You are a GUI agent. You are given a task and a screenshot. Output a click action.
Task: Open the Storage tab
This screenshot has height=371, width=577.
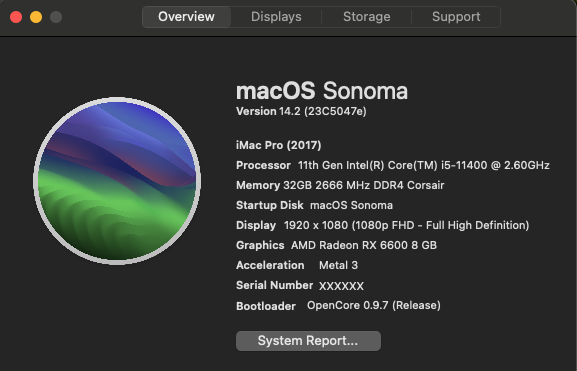pyautogui.click(x=367, y=17)
